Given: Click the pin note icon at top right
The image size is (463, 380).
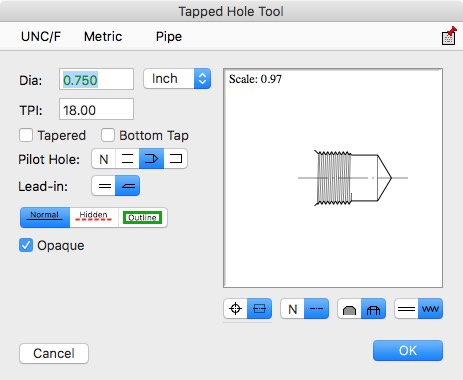Looking at the screenshot, I should pos(449,36).
